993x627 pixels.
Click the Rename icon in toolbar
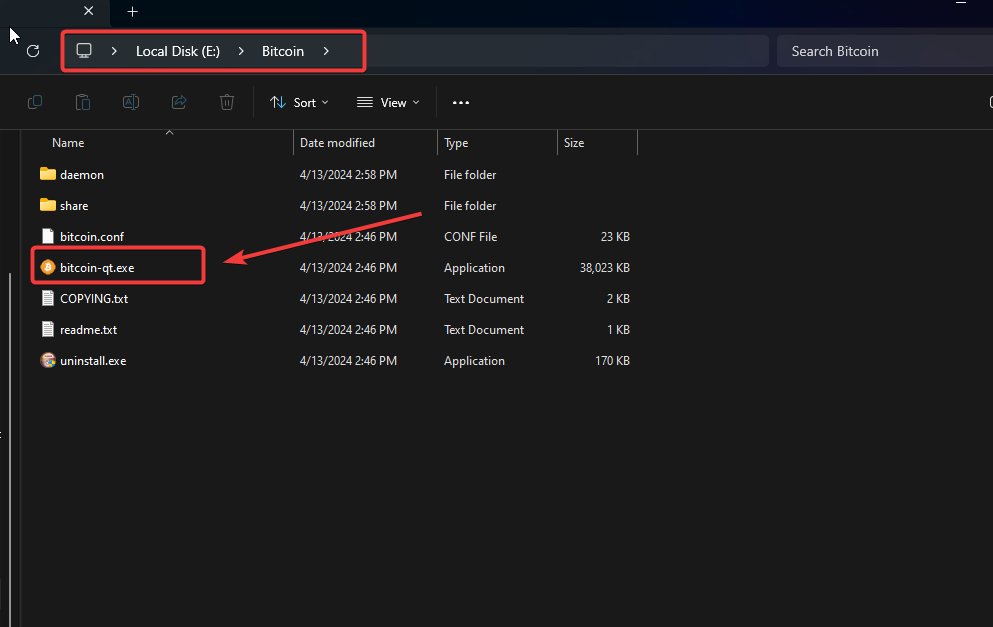[130, 102]
